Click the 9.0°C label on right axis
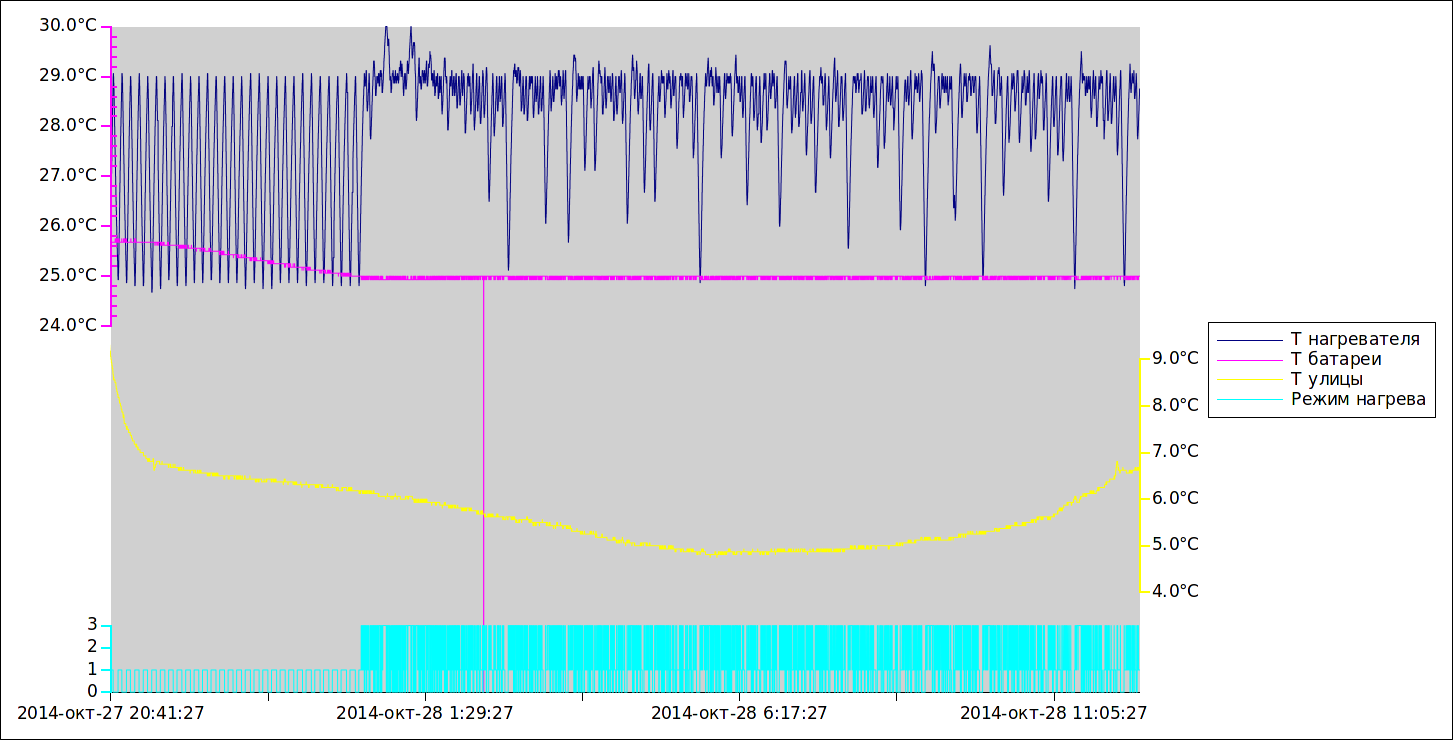The width and height of the screenshot is (1453, 740). pos(1175,358)
